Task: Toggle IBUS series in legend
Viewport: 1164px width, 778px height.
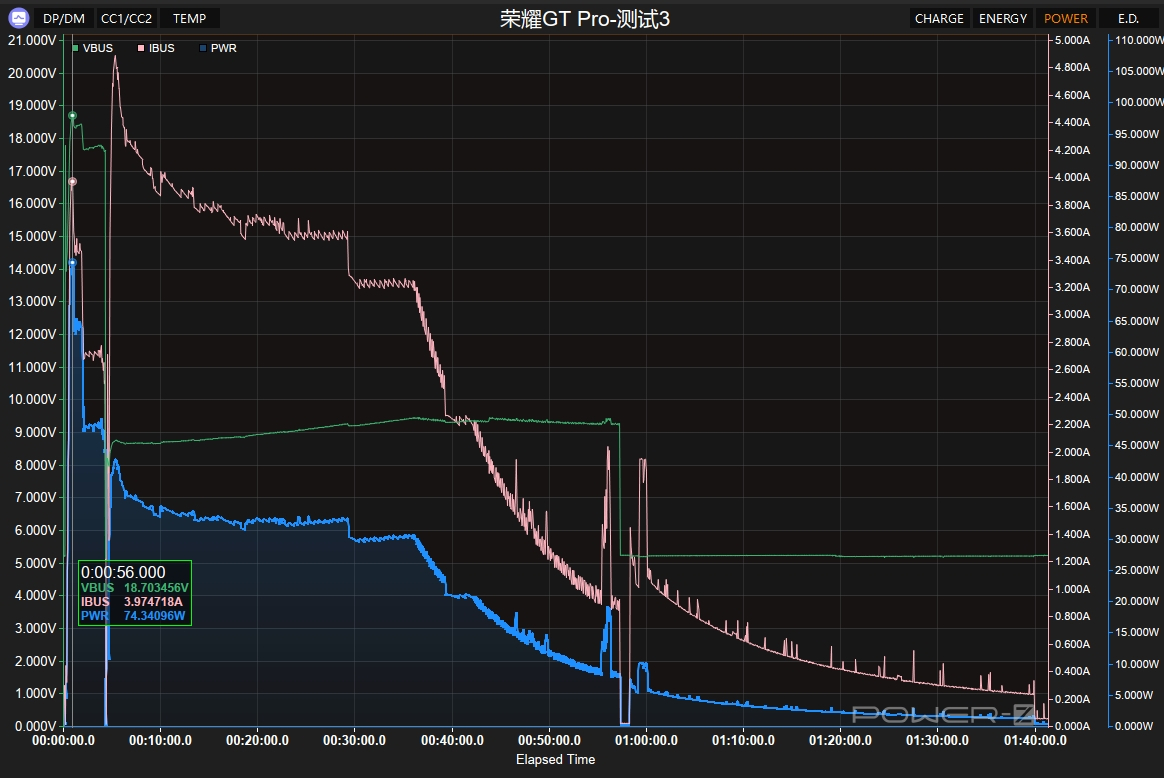Action: [x=156, y=48]
